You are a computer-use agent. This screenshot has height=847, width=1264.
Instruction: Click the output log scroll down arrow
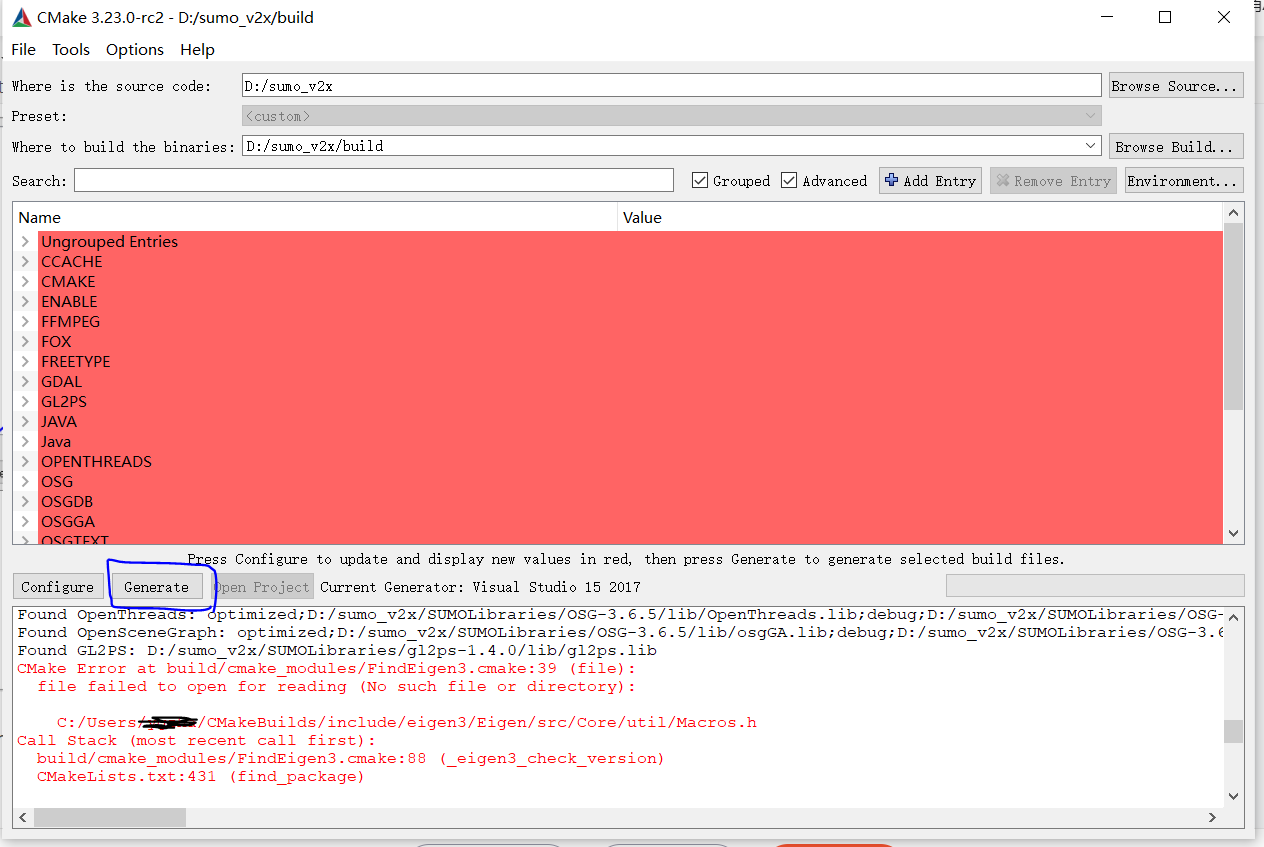pyautogui.click(x=1233, y=797)
